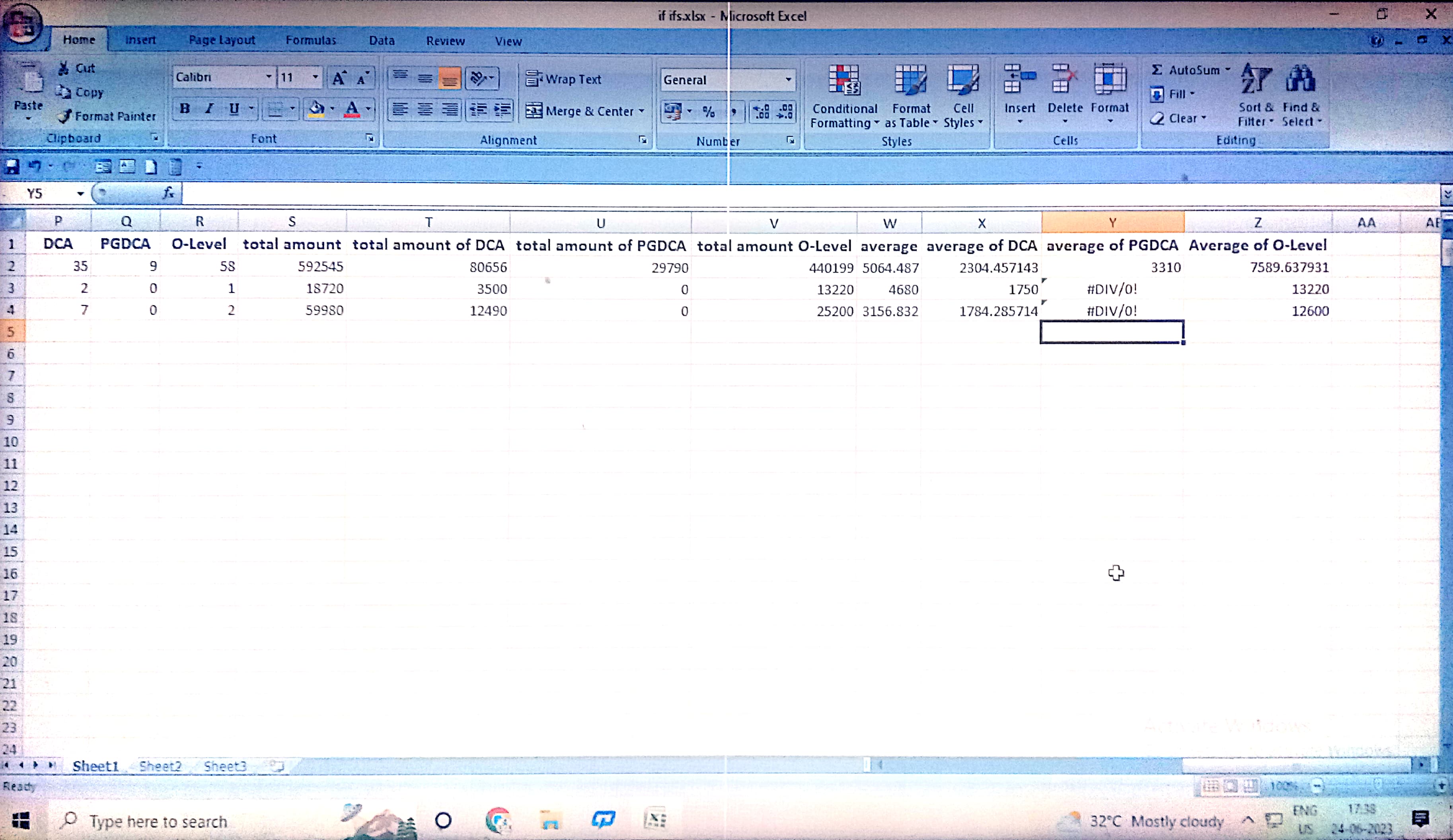This screenshot has height=840, width=1453.
Task: Open the Sheet2 worksheet tab
Action: (160, 766)
